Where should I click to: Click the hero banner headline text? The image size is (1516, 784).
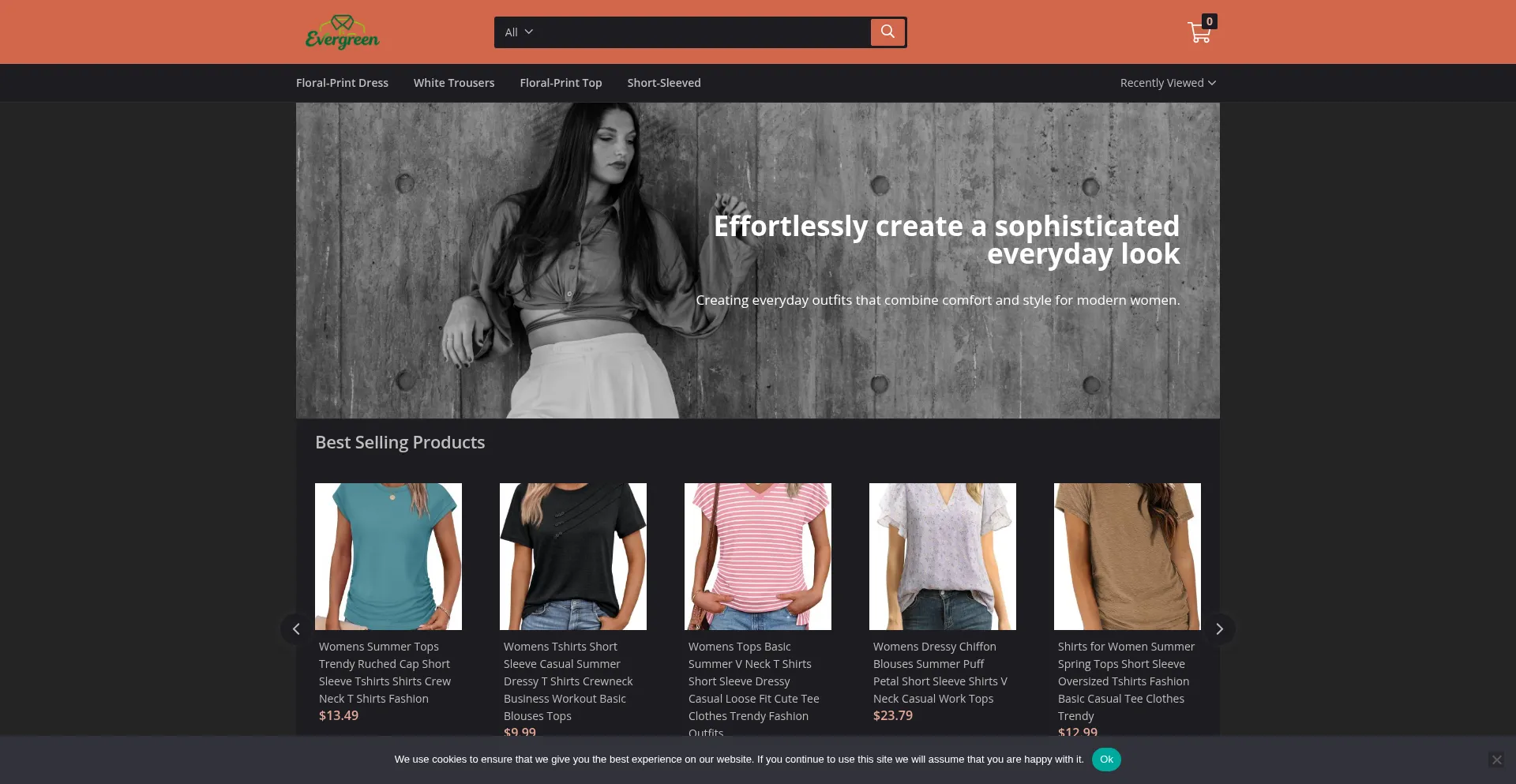pos(947,240)
